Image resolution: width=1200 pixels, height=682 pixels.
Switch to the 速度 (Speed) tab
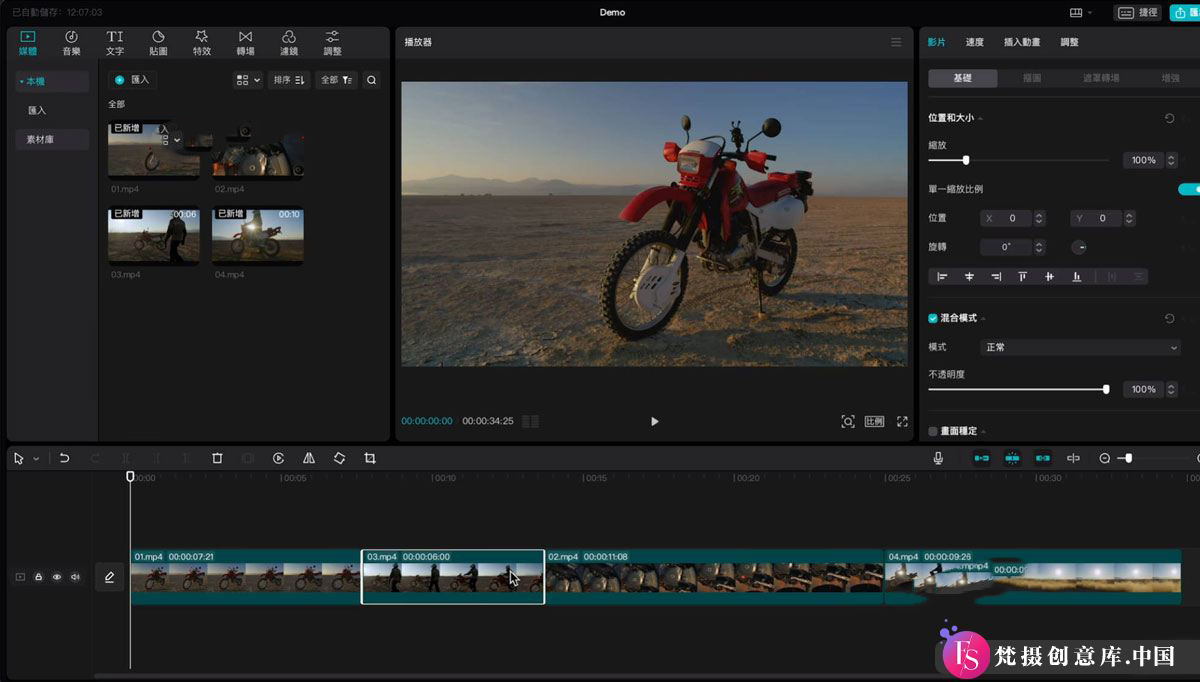coord(975,42)
